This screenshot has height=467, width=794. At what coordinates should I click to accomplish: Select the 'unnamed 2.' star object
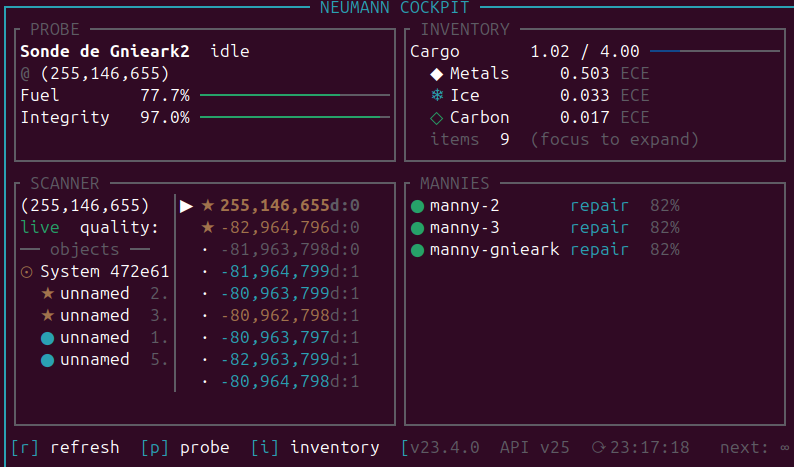104,293
